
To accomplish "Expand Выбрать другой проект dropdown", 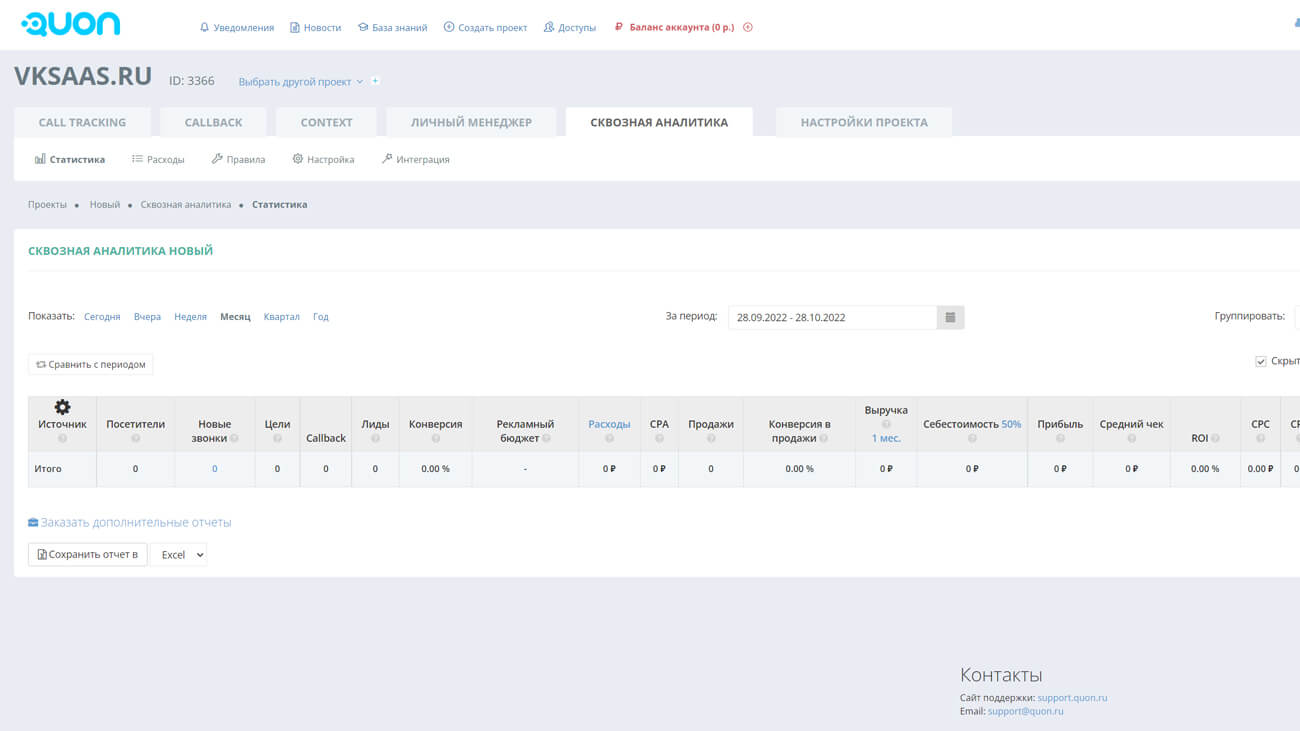I will [x=300, y=82].
